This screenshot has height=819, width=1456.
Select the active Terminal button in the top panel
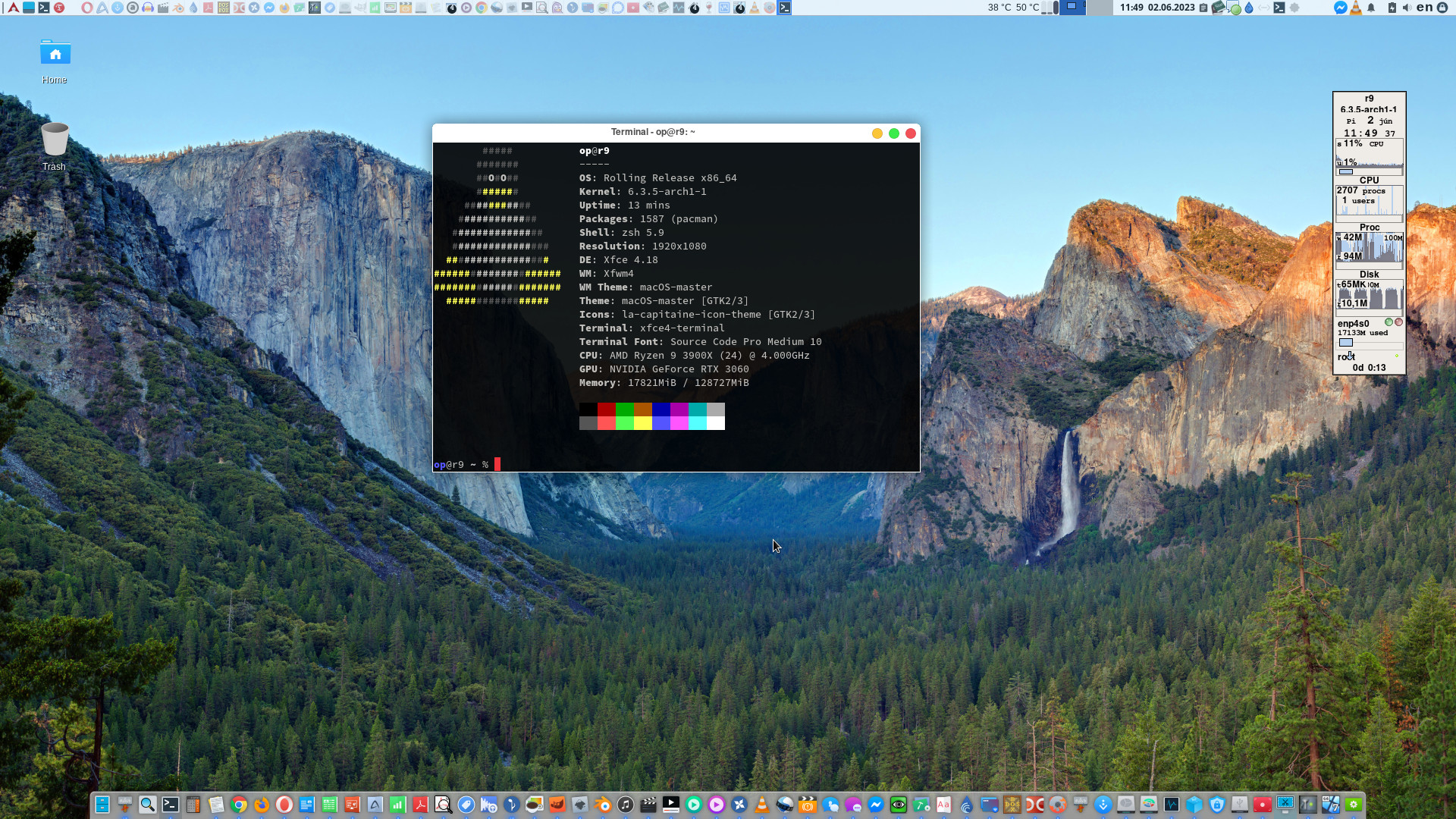(x=785, y=8)
